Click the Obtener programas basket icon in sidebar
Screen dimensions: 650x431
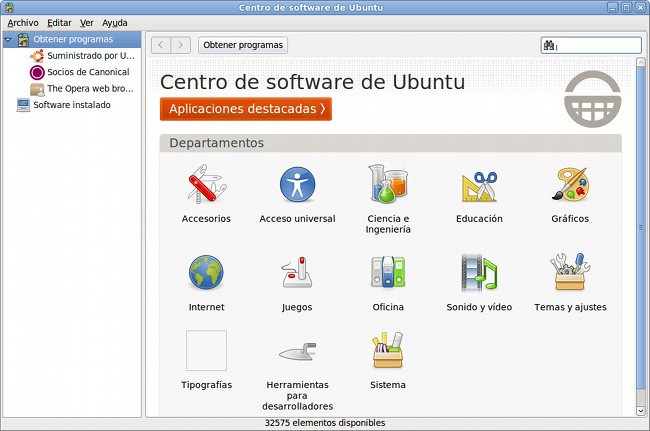(x=23, y=40)
